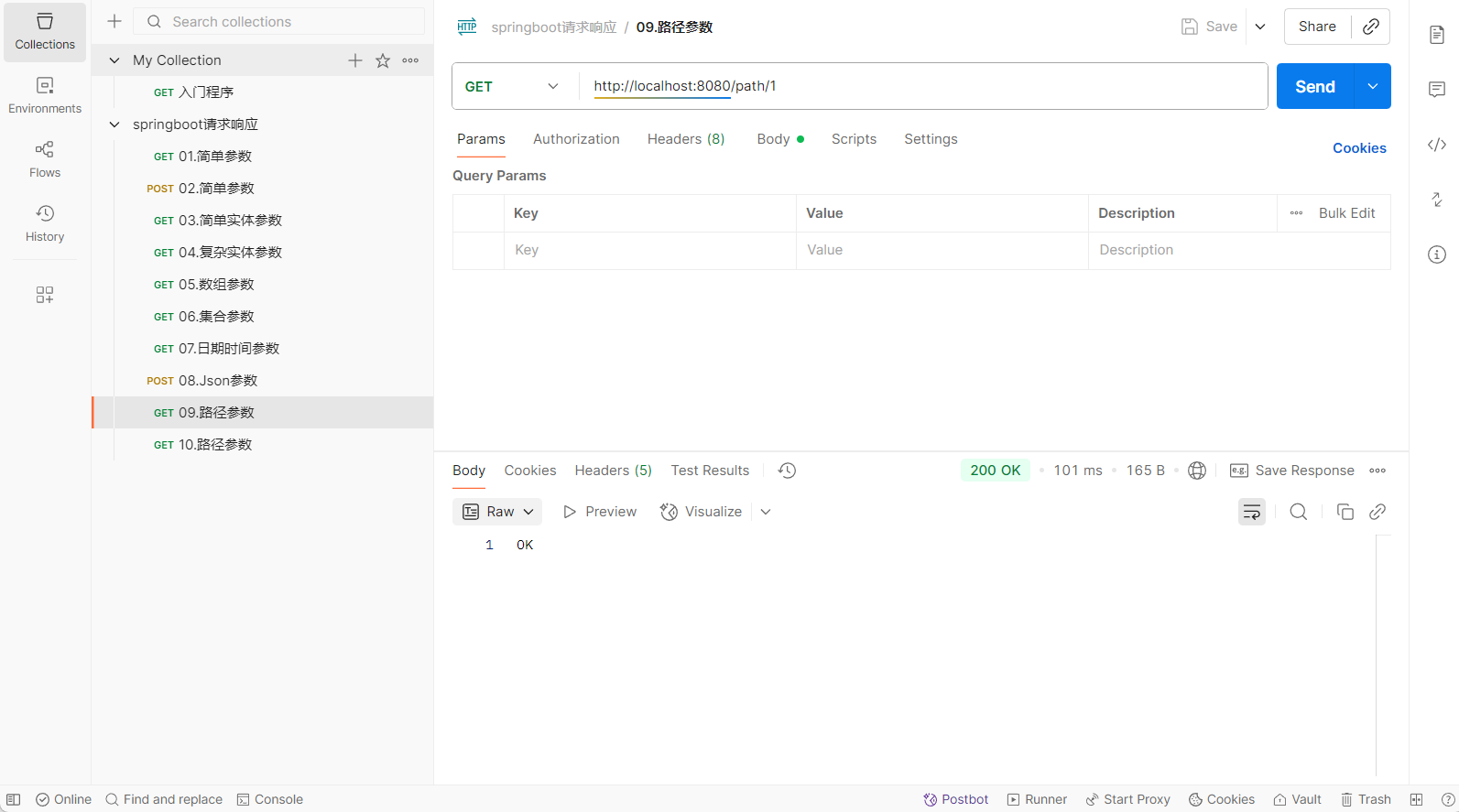
Task: Click the plus icon to create new collection
Action: pos(114,21)
